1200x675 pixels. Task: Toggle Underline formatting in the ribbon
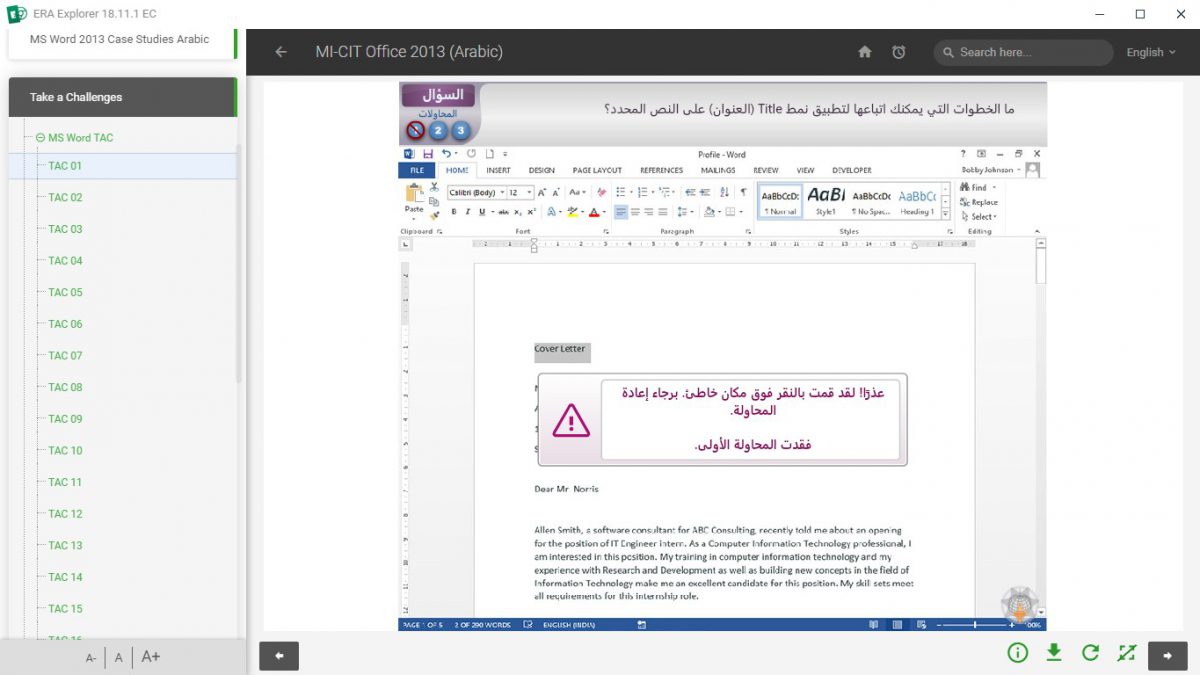click(481, 212)
